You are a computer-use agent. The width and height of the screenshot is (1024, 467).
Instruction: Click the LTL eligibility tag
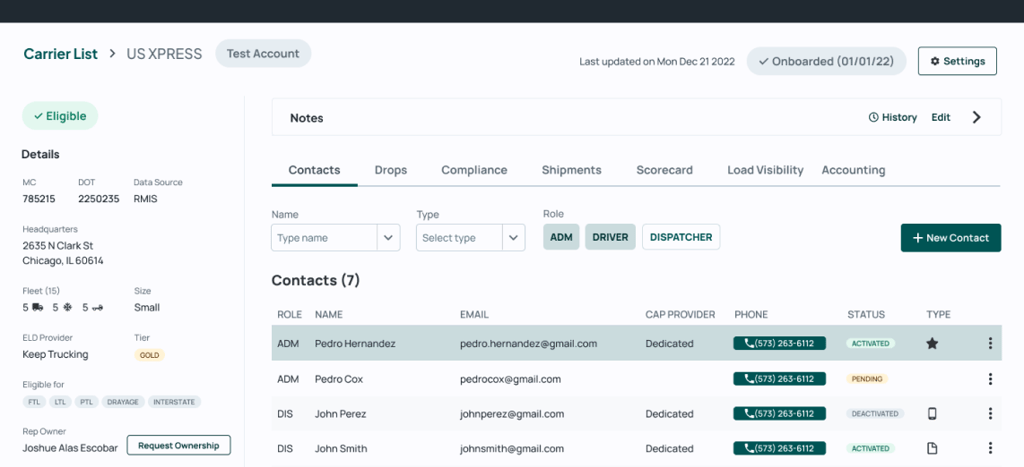(59, 402)
